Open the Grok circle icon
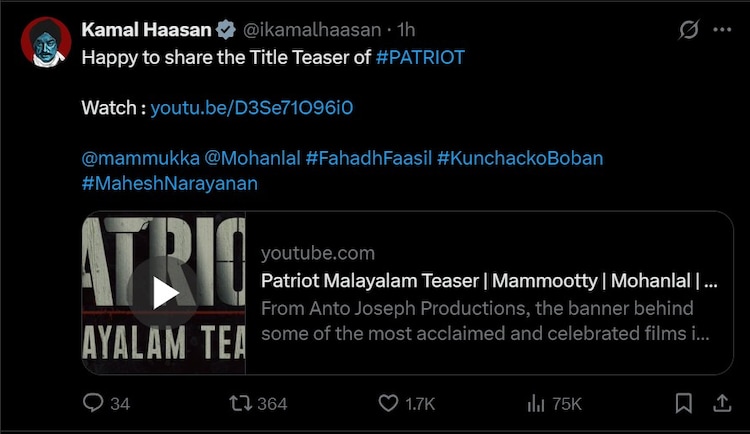 (689, 30)
